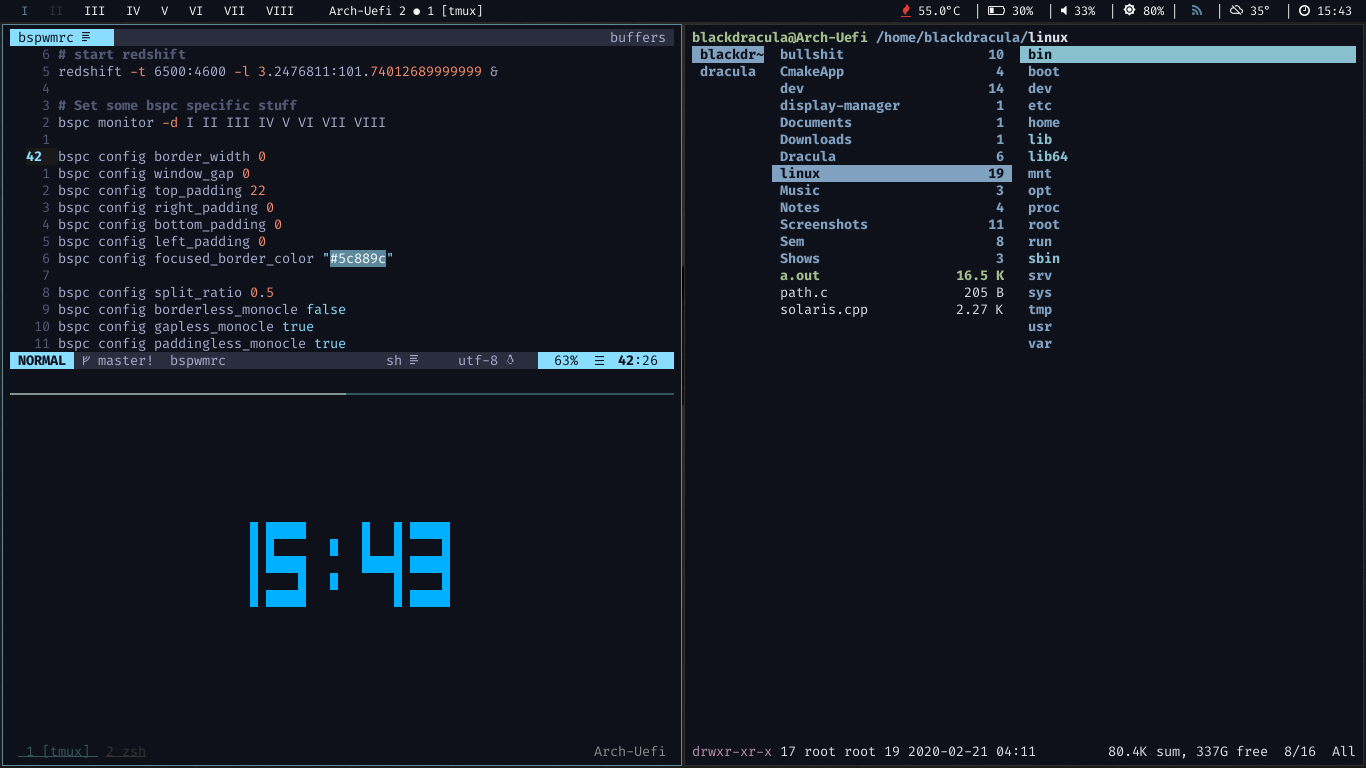The width and height of the screenshot is (1366, 768).
Task: Click the git branch icon before master!
Action: tap(86, 360)
